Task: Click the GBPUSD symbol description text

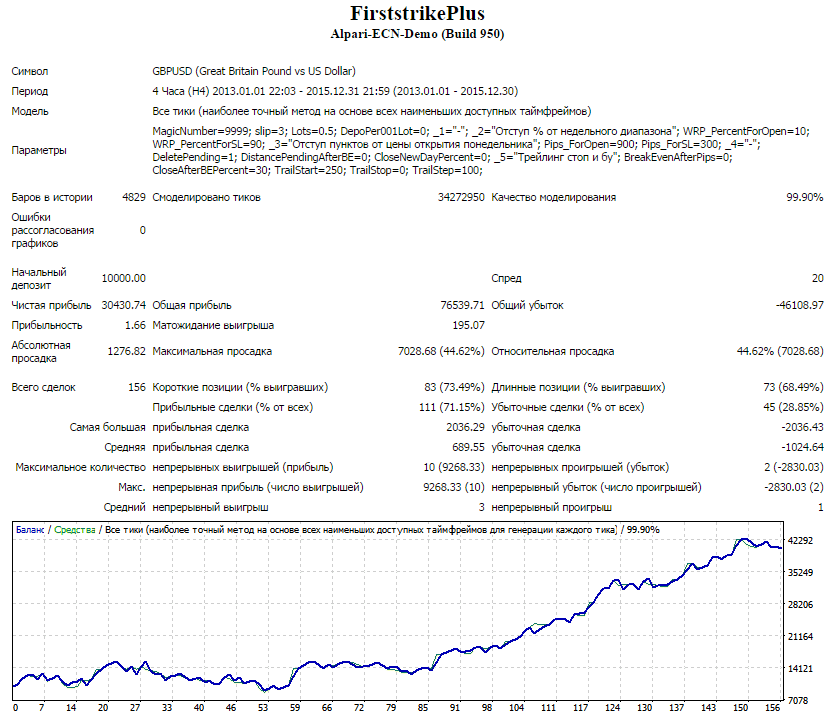Action: tap(254, 71)
